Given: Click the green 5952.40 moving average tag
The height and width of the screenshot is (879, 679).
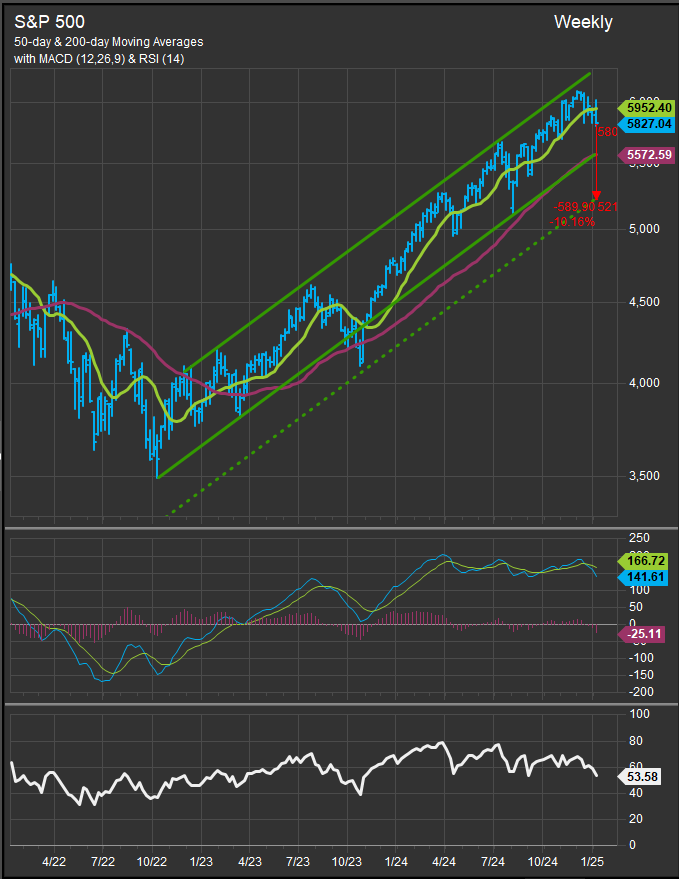Looking at the screenshot, I should (x=646, y=108).
